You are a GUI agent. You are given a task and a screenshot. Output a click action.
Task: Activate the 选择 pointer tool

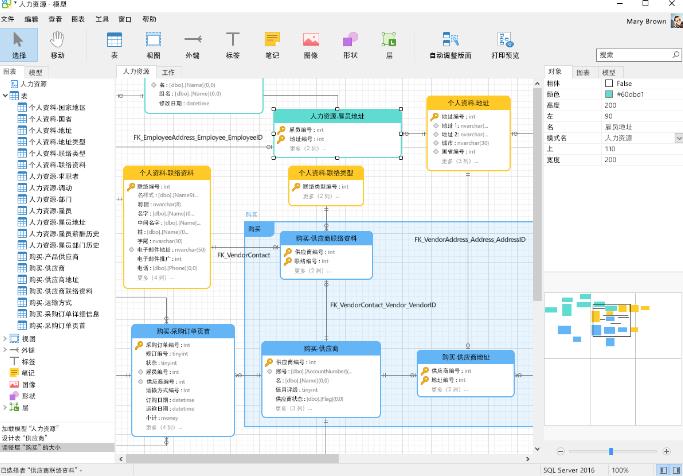[x=19, y=45]
